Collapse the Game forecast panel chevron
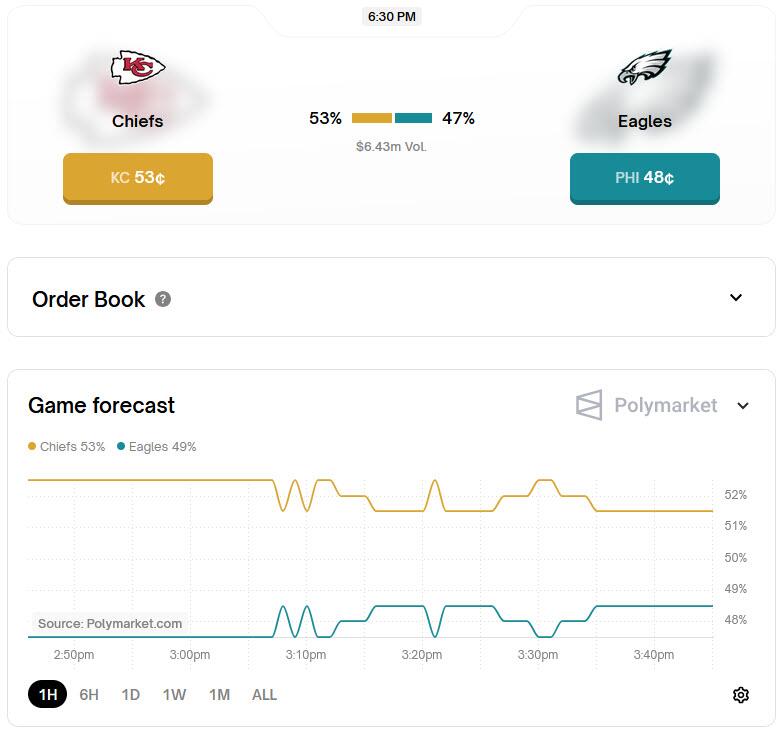 [743, 405]
